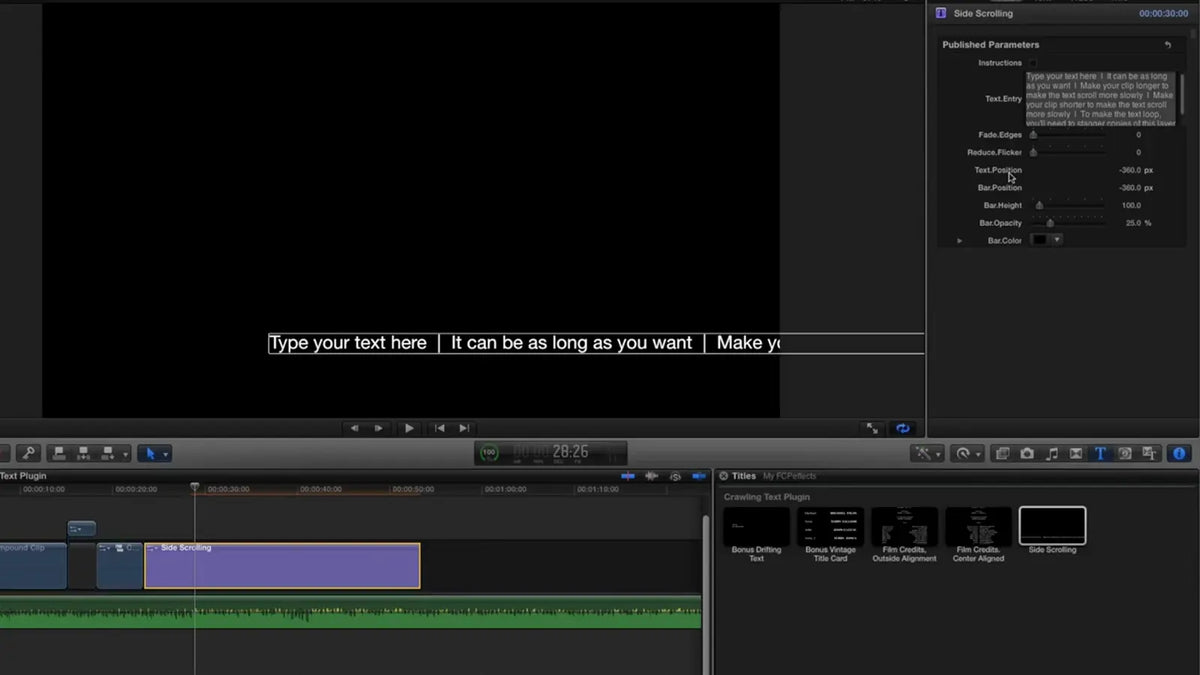Click the Insert clip edit button
Screen dimensions: 1200x675
(83, 453)
